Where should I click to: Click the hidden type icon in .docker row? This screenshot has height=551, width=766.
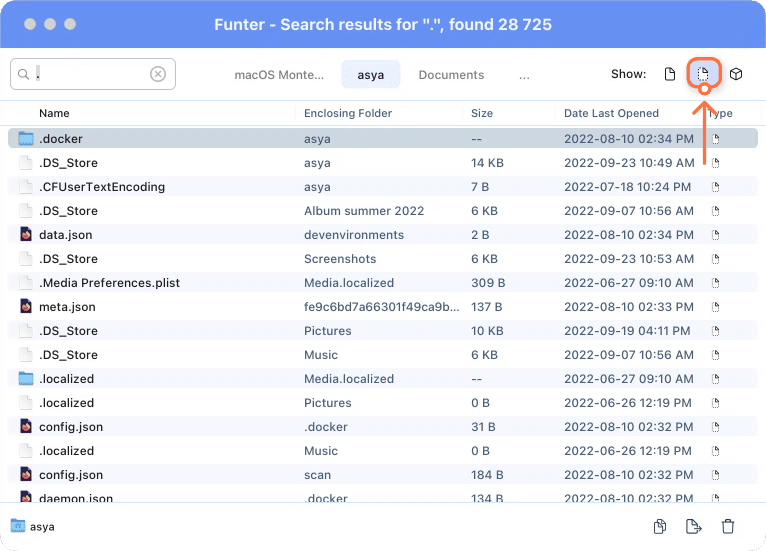click(716, 139)
